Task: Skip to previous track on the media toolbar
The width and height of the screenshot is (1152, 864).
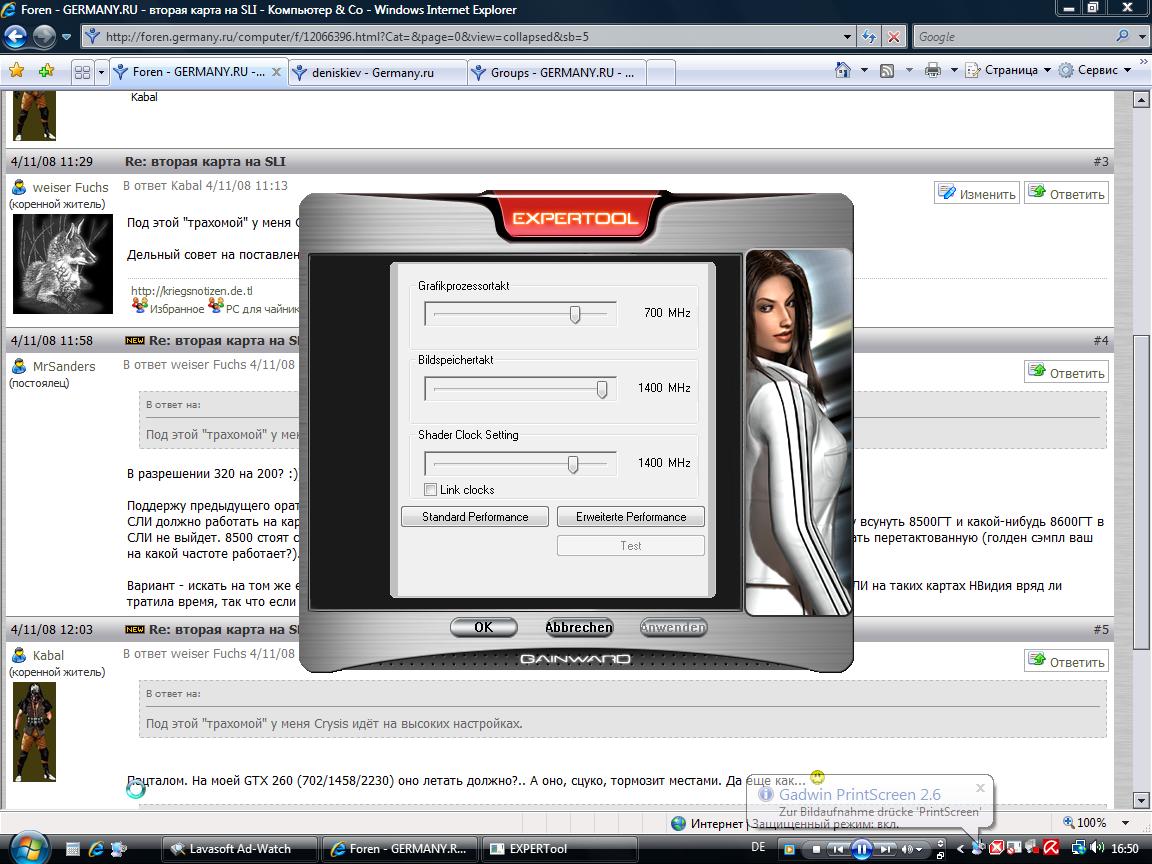Action: coord(838,849)
